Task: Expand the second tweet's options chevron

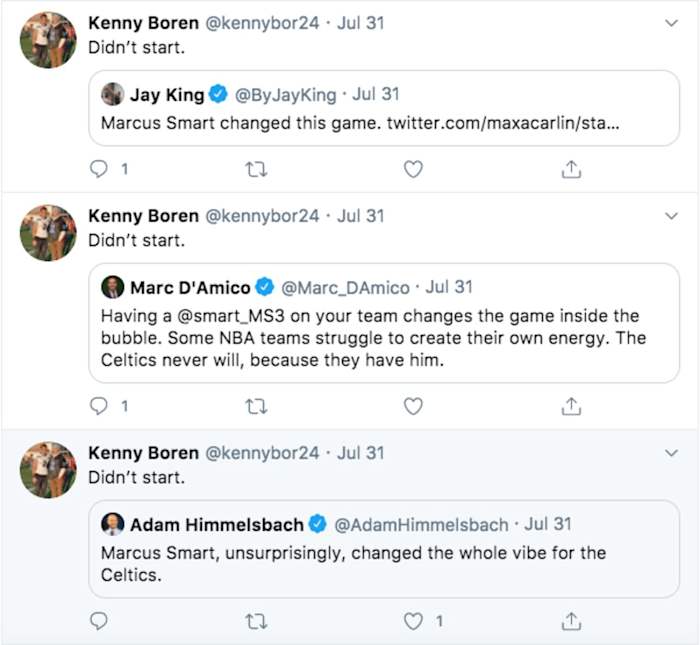Action: 671,215
